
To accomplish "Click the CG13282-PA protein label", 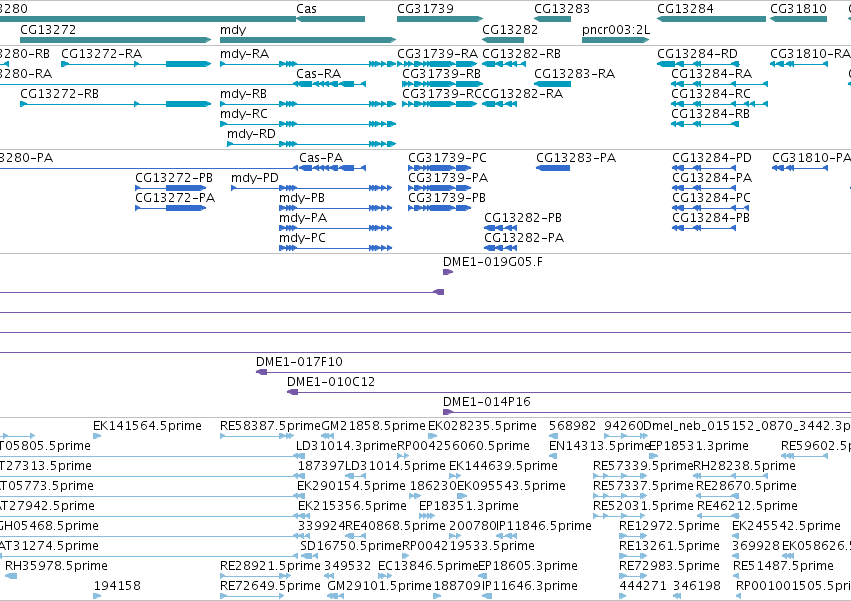I will [524, 238].
